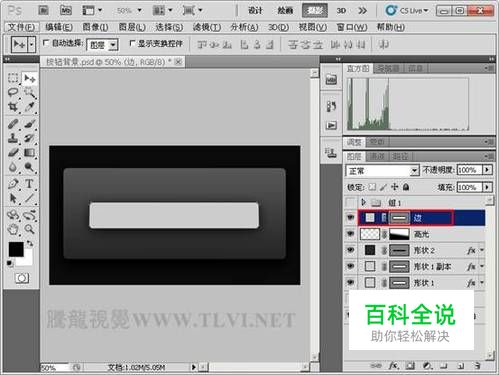Open the 文件(F) menu
The height and width of the screenshot is (375, 499).
[x=21, y=27]
